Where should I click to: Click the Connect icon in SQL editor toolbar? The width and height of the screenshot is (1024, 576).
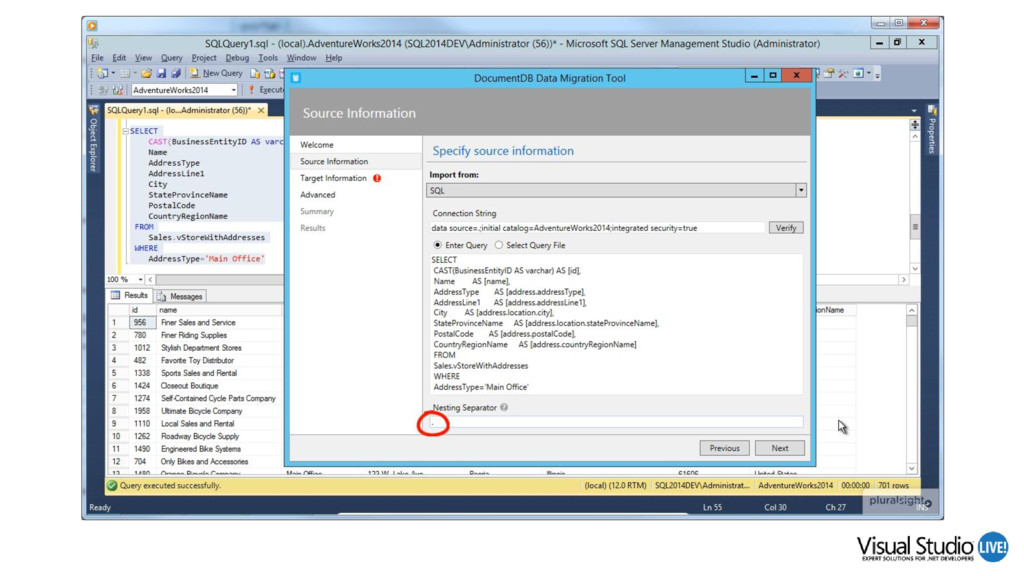coord(103,90)
